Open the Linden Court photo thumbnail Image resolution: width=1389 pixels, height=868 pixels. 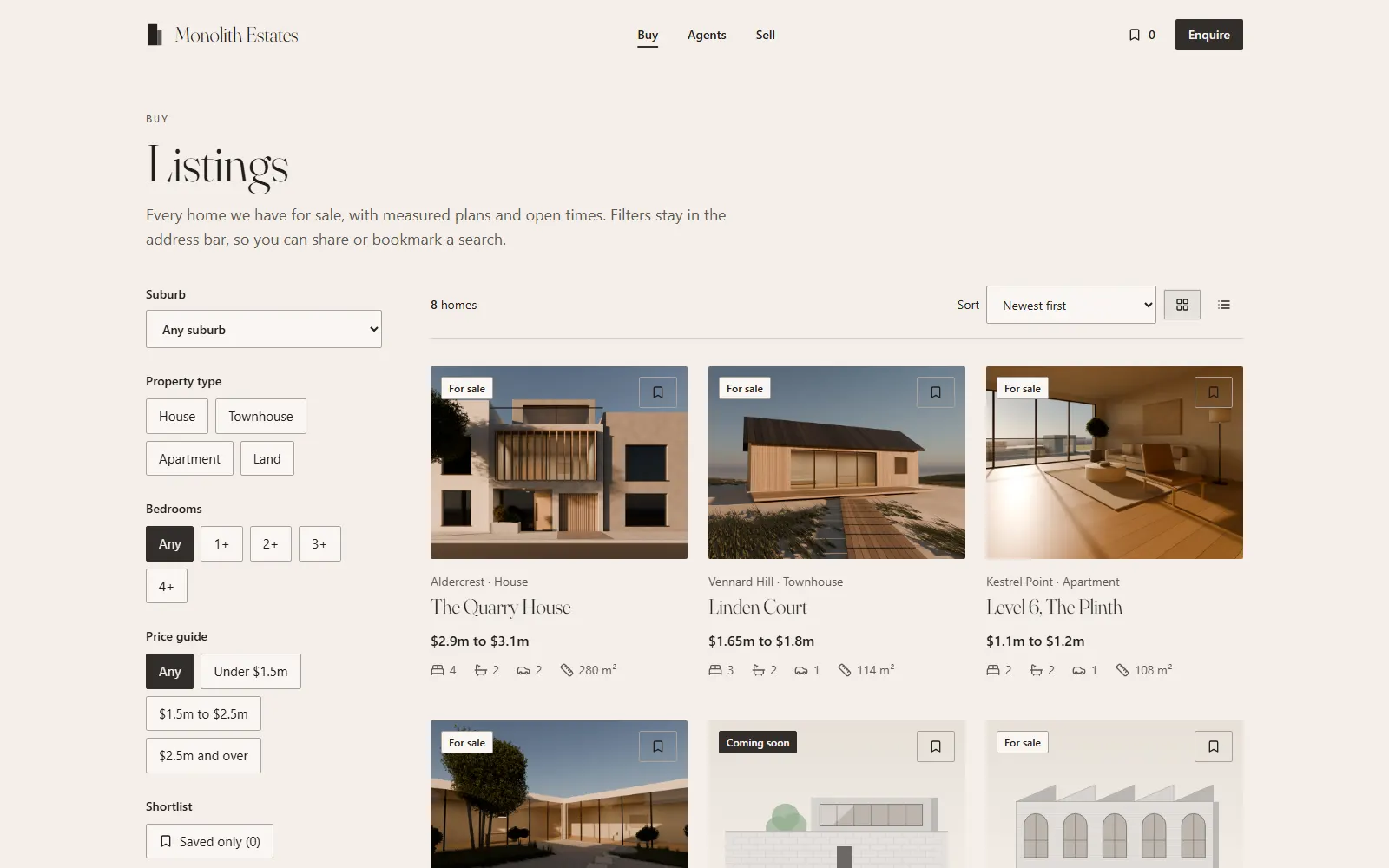coord(837,463)
